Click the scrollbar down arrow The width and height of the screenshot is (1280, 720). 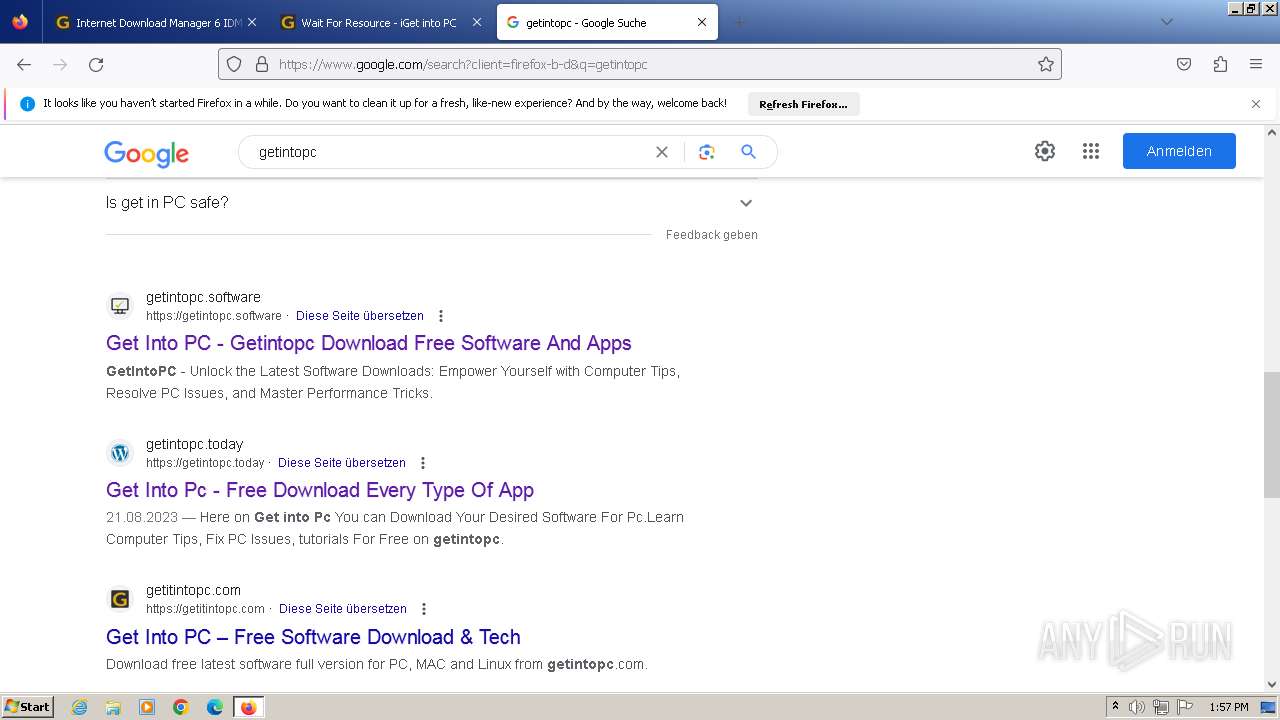1272,684
